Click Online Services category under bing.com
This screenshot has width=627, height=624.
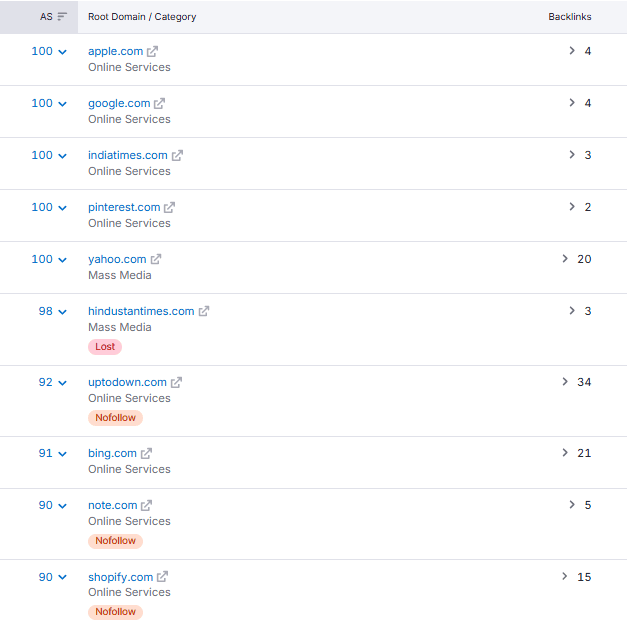click(130, 469)
